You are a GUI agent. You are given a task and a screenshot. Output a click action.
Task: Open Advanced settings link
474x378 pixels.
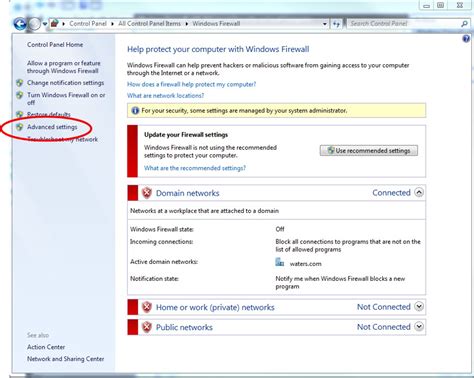(x=52, y=127)
